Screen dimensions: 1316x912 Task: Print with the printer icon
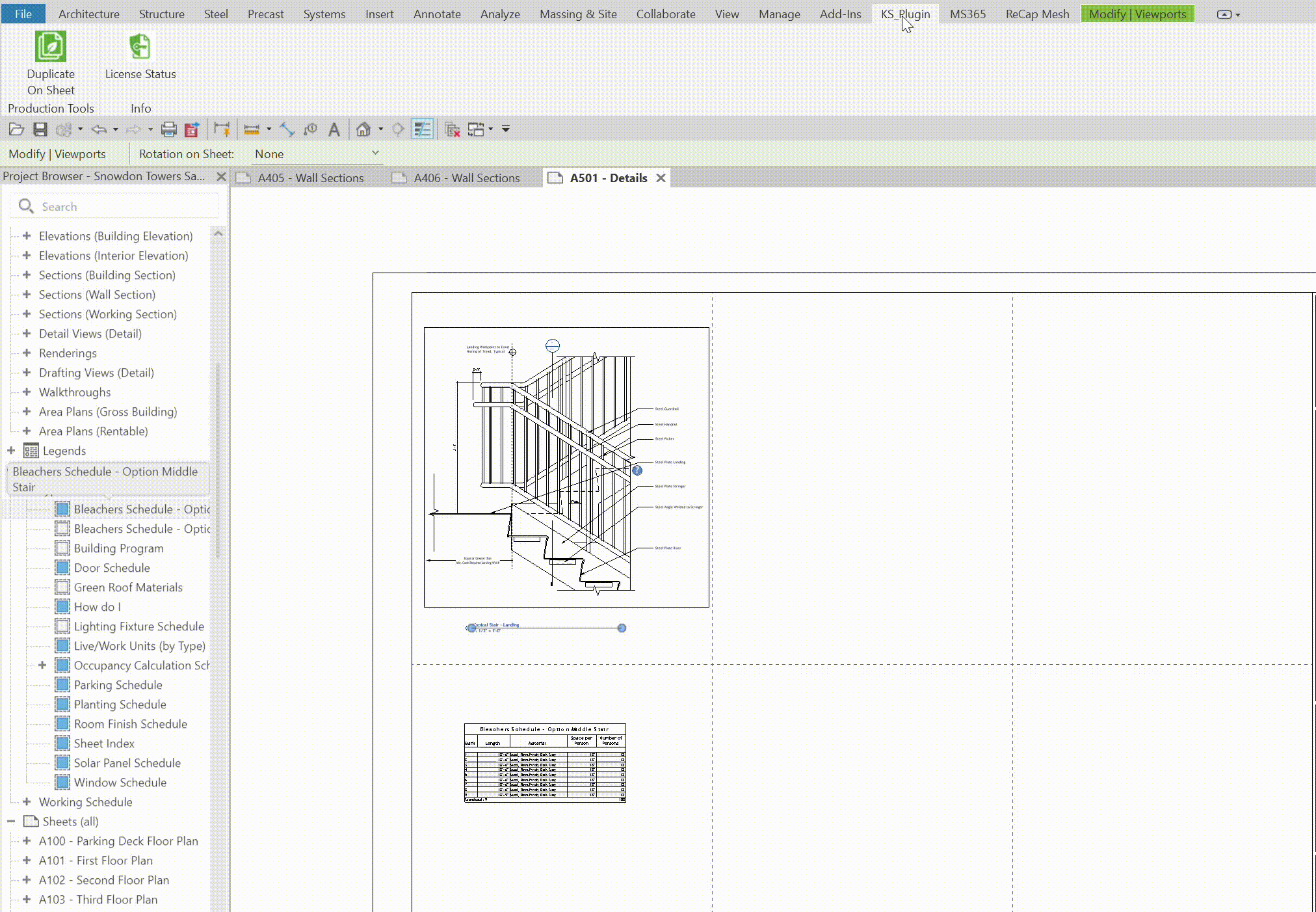coord(169,129)
